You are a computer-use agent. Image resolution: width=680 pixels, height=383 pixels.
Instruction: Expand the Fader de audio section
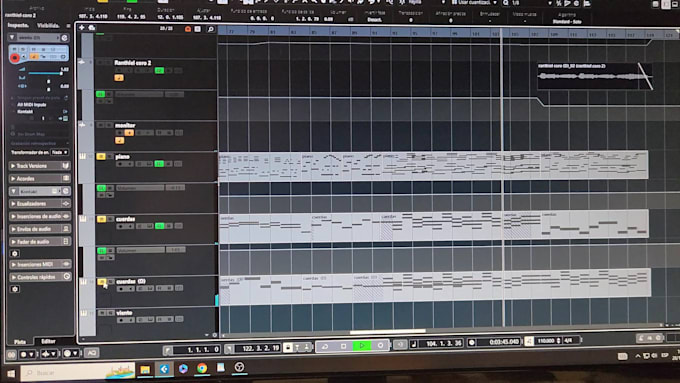point(13,242)
